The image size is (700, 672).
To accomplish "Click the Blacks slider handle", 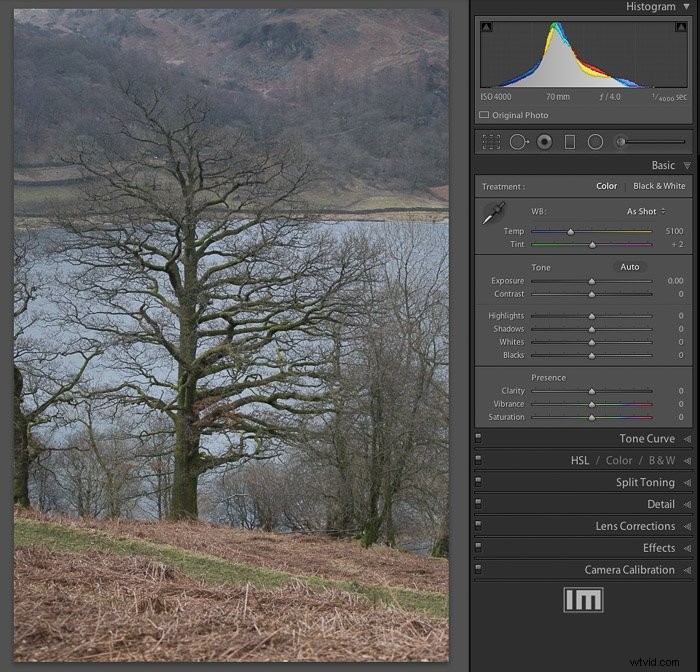I will pyautogui.click(x=592, y=356).
